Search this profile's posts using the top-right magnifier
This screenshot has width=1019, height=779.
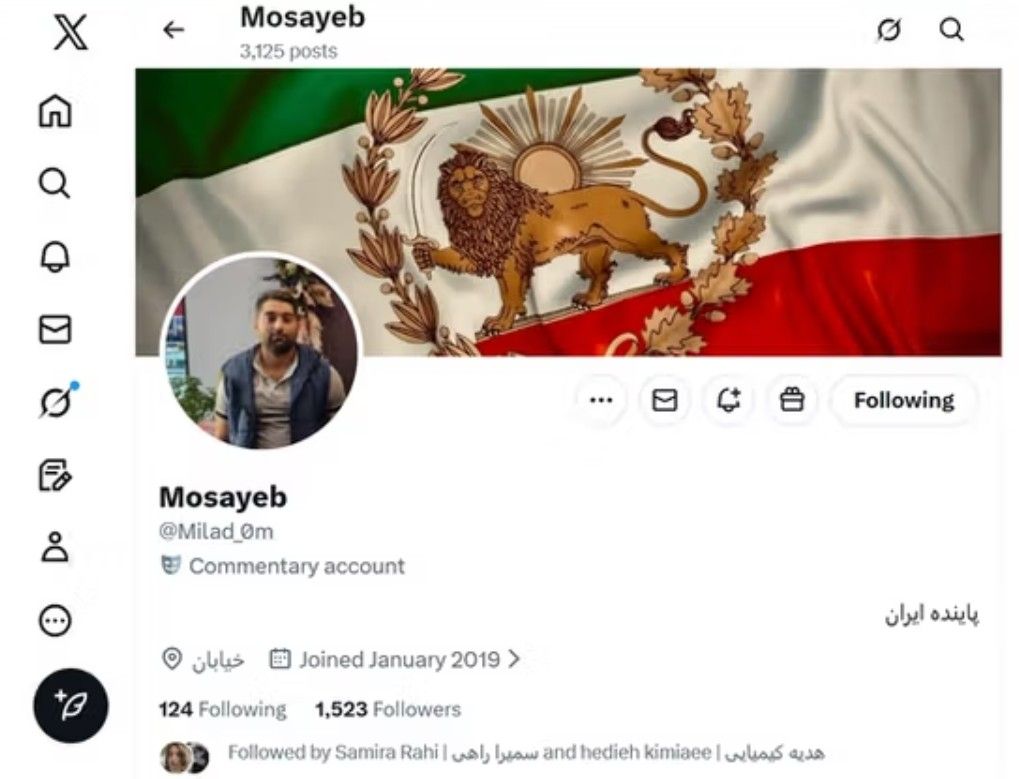click(952, 29)
